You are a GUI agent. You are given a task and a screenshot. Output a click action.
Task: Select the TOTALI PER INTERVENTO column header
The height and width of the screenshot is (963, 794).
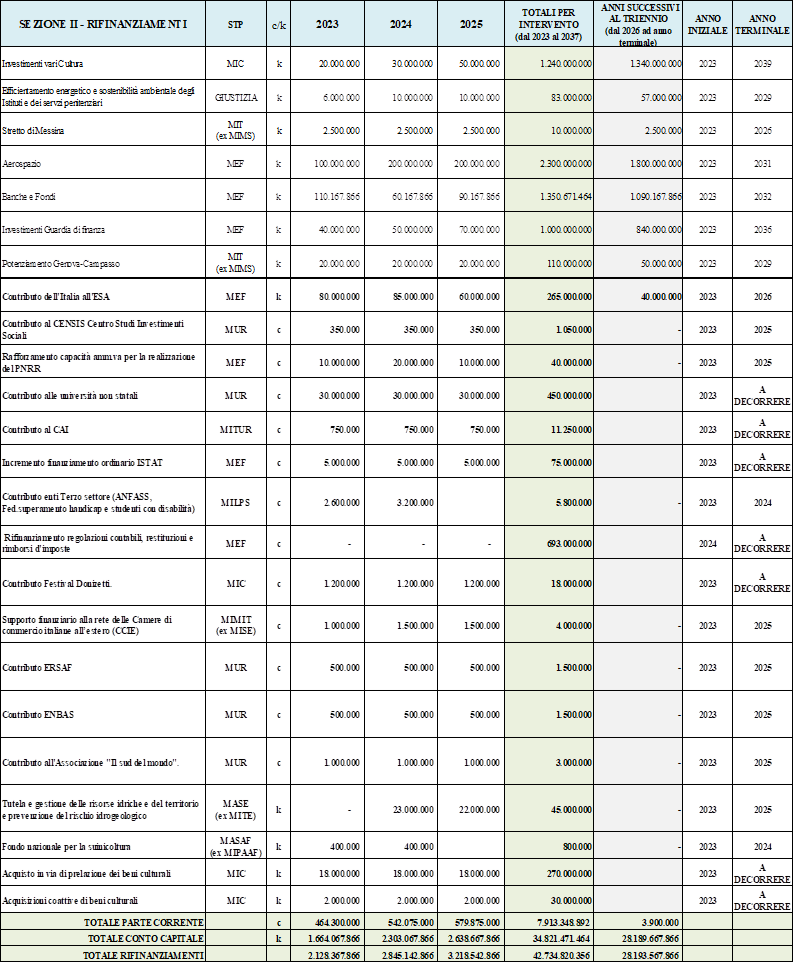tap(549, 23)
